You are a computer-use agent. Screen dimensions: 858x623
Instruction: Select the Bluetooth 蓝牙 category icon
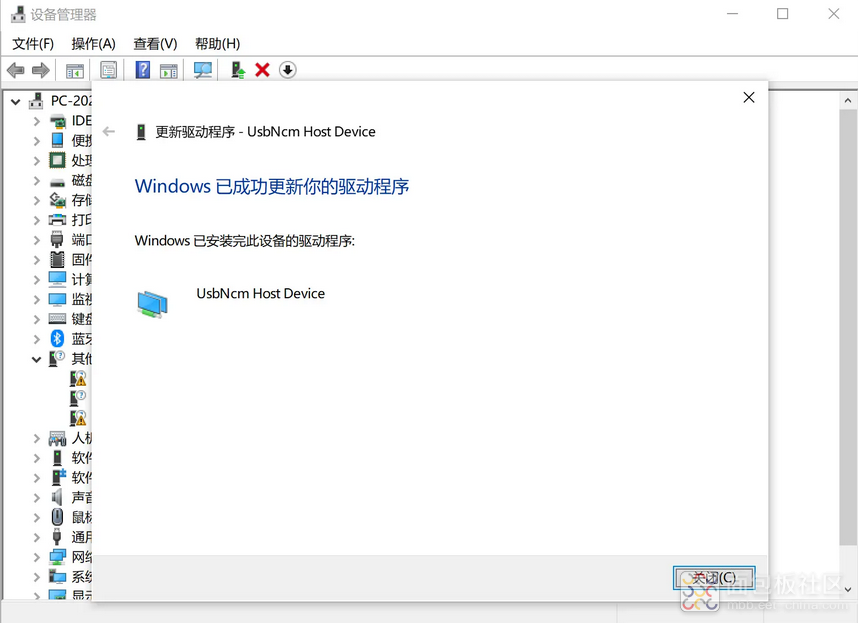click(x=57, y=339)
